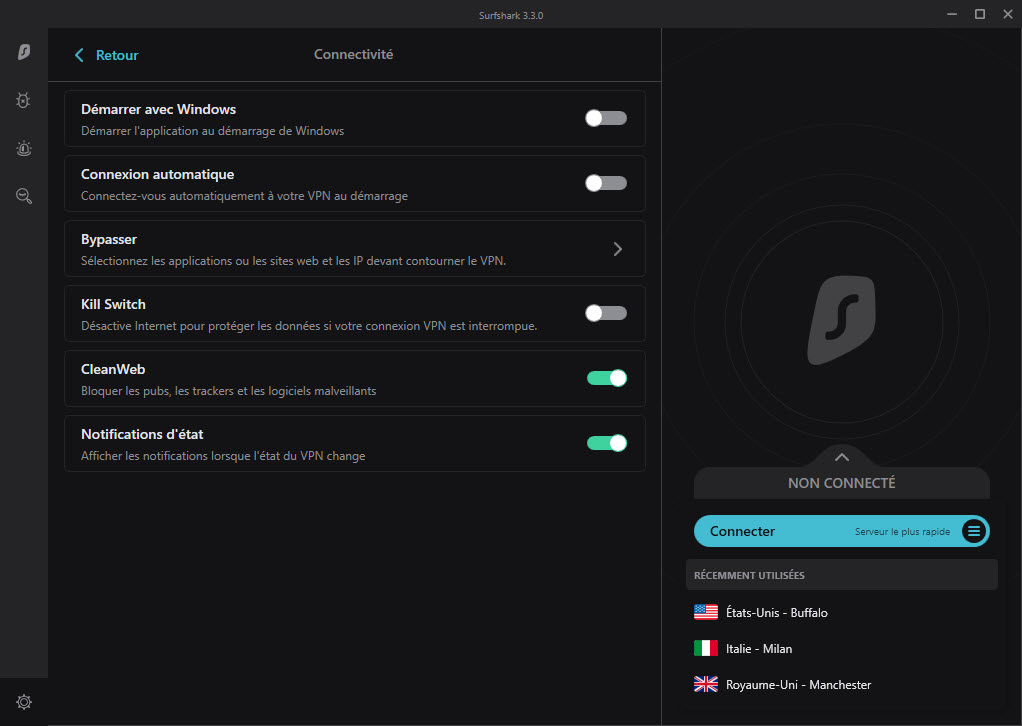Turn on the Kill Switch toggle
Image resolution: width=1022 pixels, height=726 pixels.
click(606, 313)
